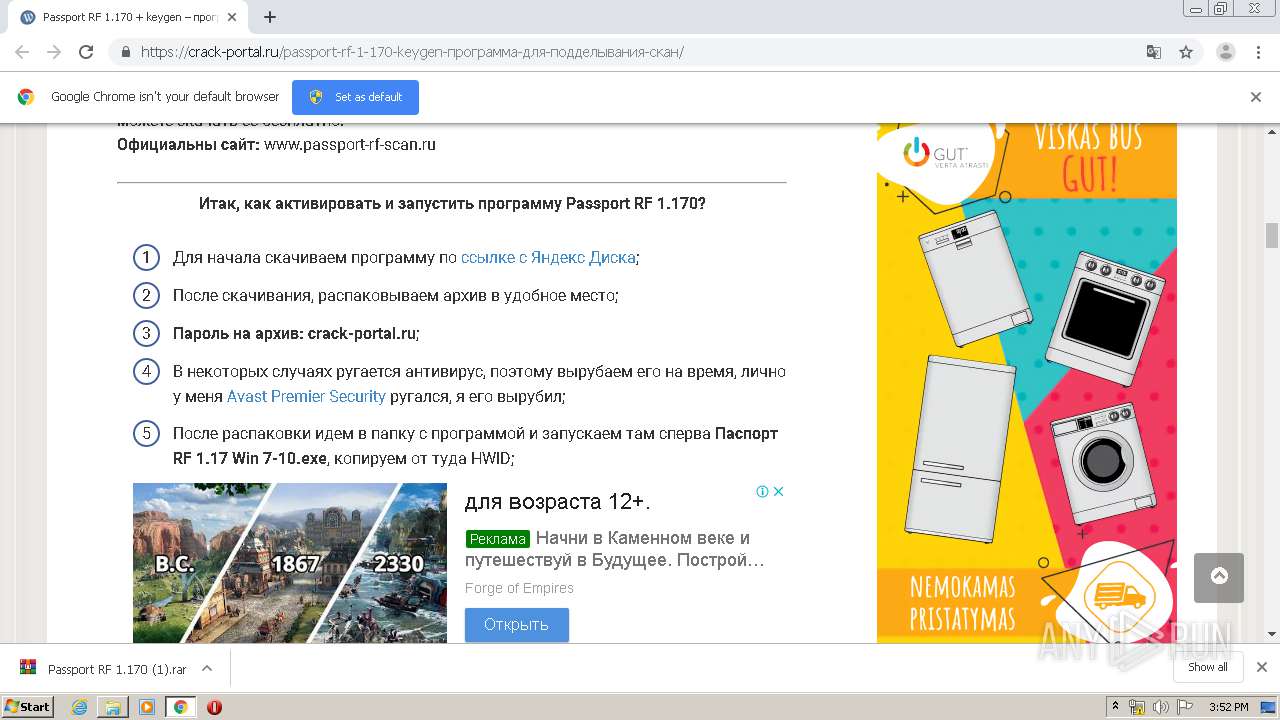Click the scrollbar down arrow
This screenshot has height=720, width=1280.
tap(1272, 634)
